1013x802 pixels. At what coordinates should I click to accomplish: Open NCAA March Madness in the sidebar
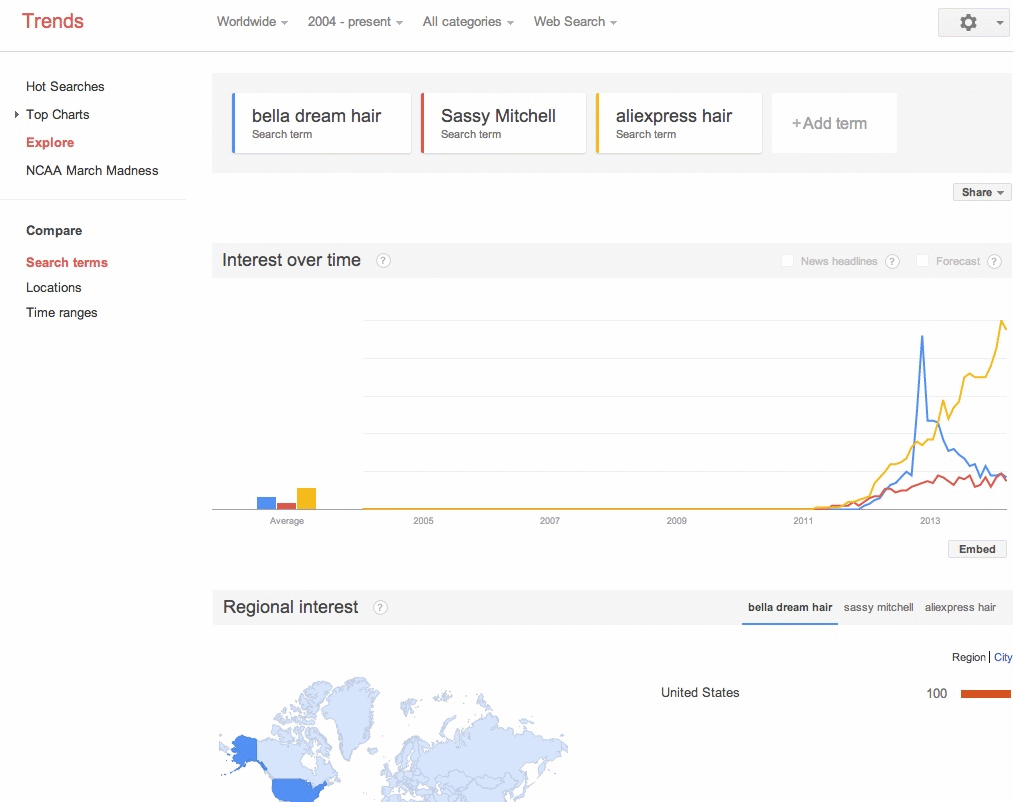92,171
